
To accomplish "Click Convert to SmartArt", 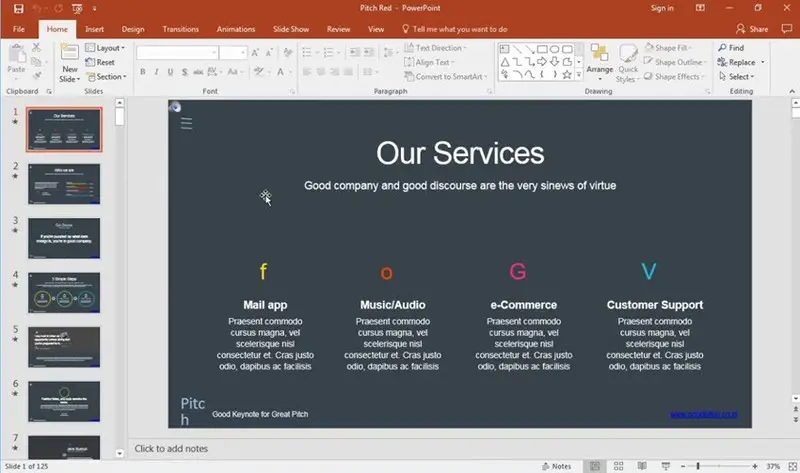I will [446, 77].
